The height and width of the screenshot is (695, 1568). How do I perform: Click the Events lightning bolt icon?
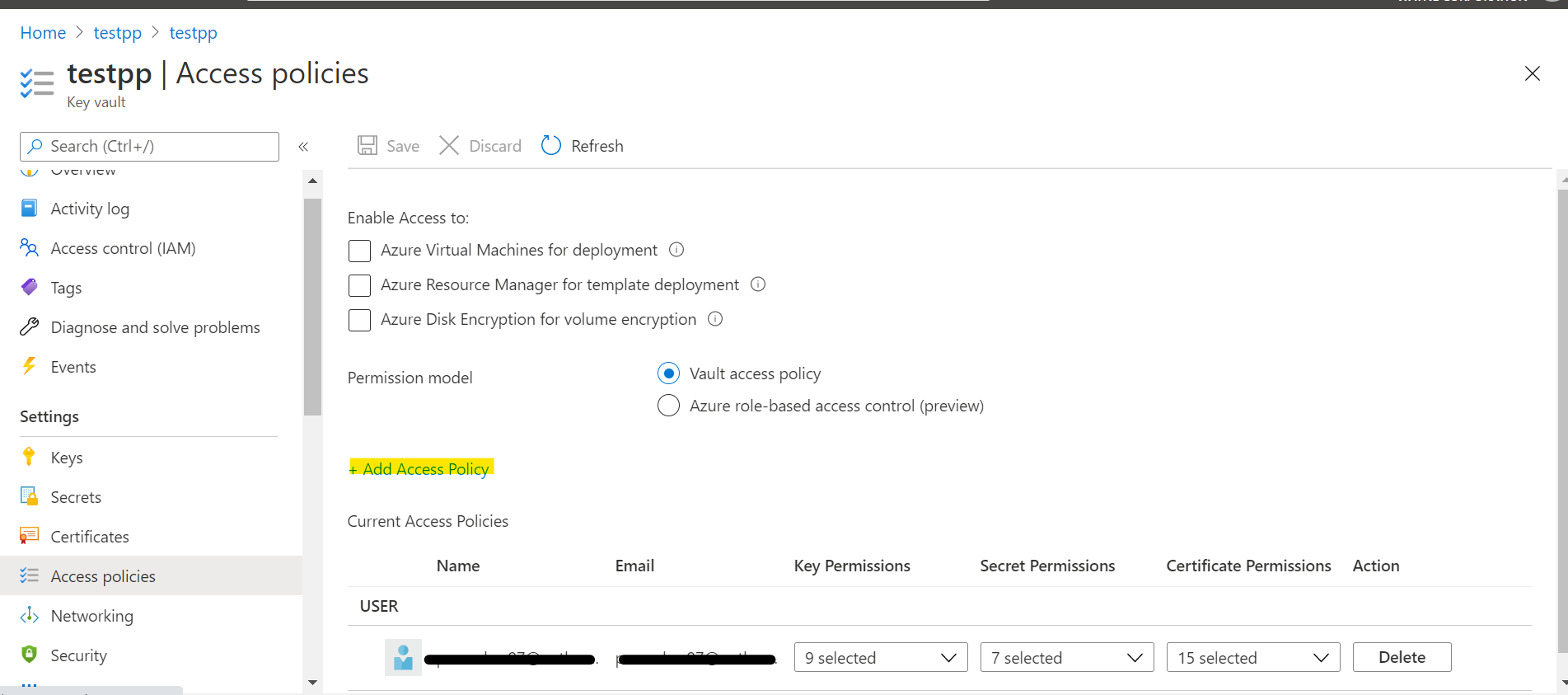29,366
